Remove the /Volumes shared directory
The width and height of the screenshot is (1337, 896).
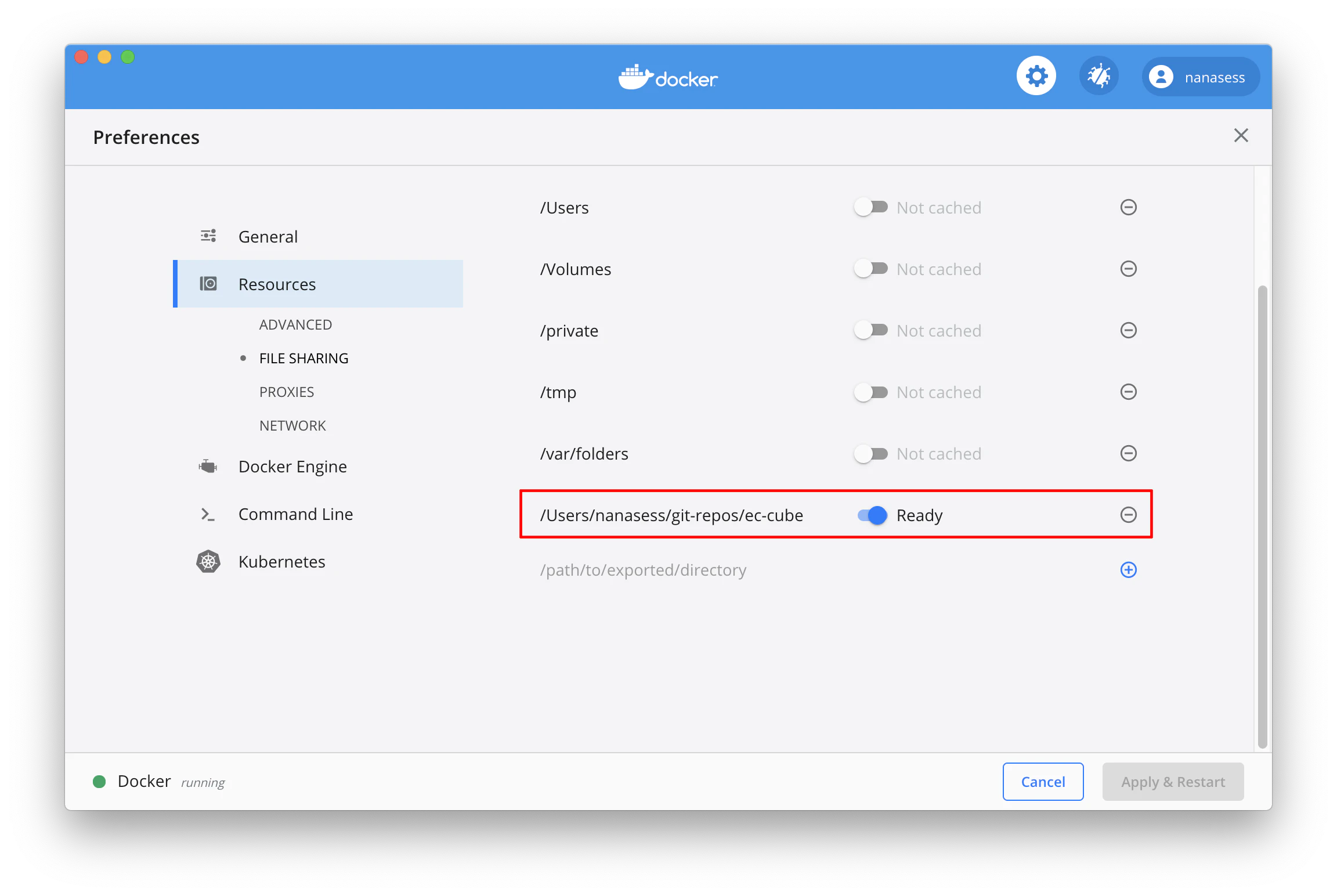pos(1128,269)
